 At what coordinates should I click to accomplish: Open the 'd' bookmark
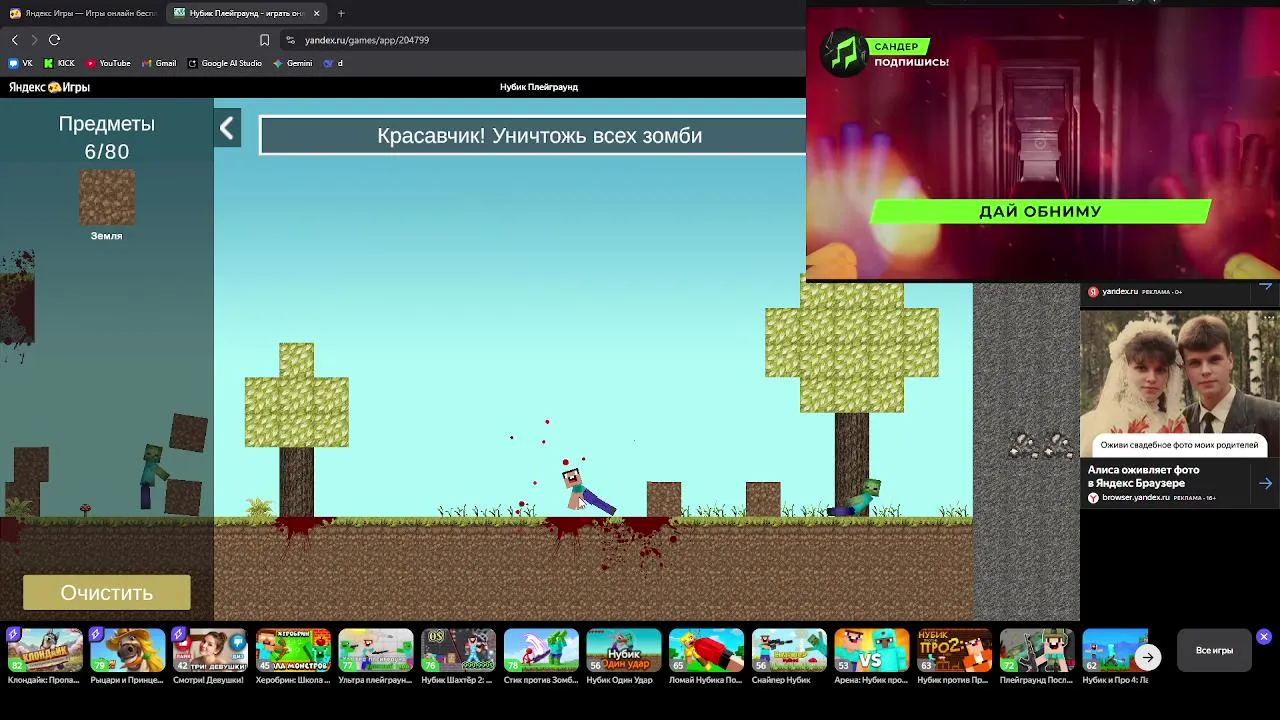(333, 63)
